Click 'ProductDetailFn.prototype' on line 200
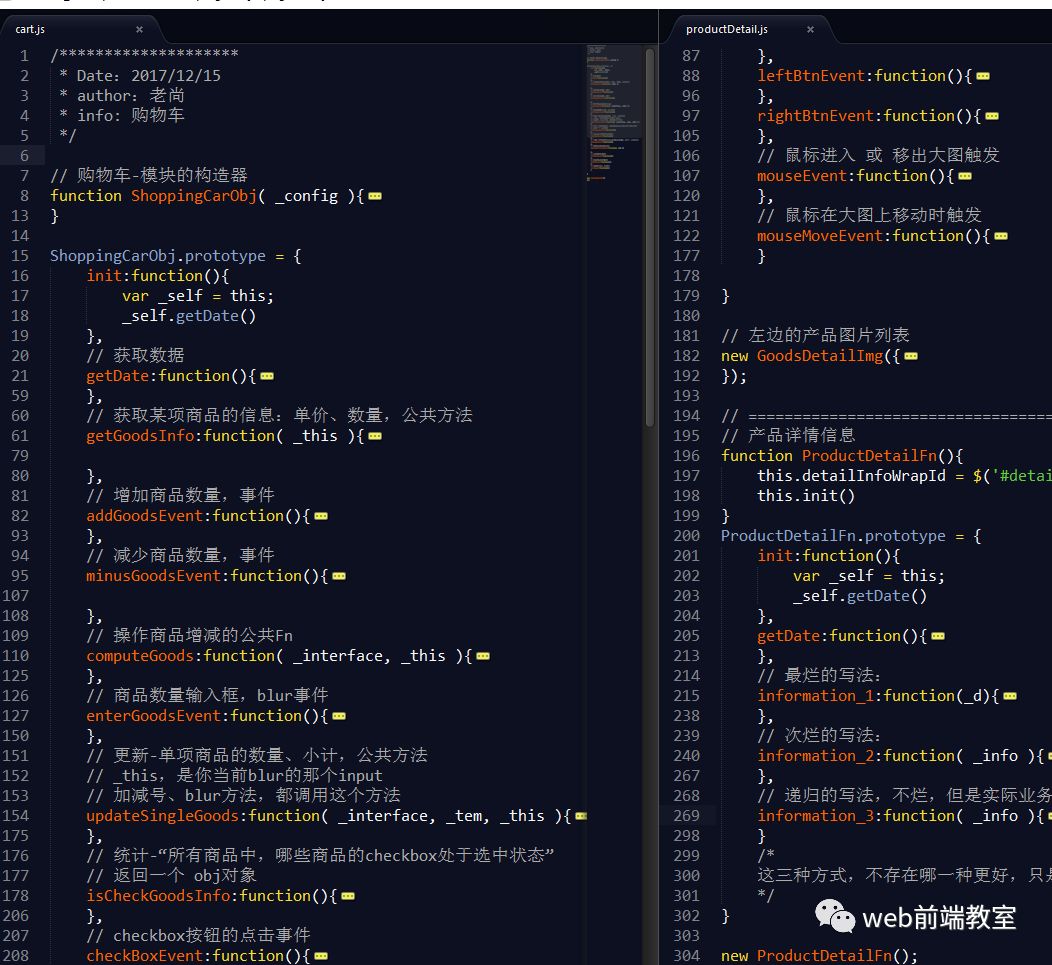1052x965 pixels. [x=833, y=536]
